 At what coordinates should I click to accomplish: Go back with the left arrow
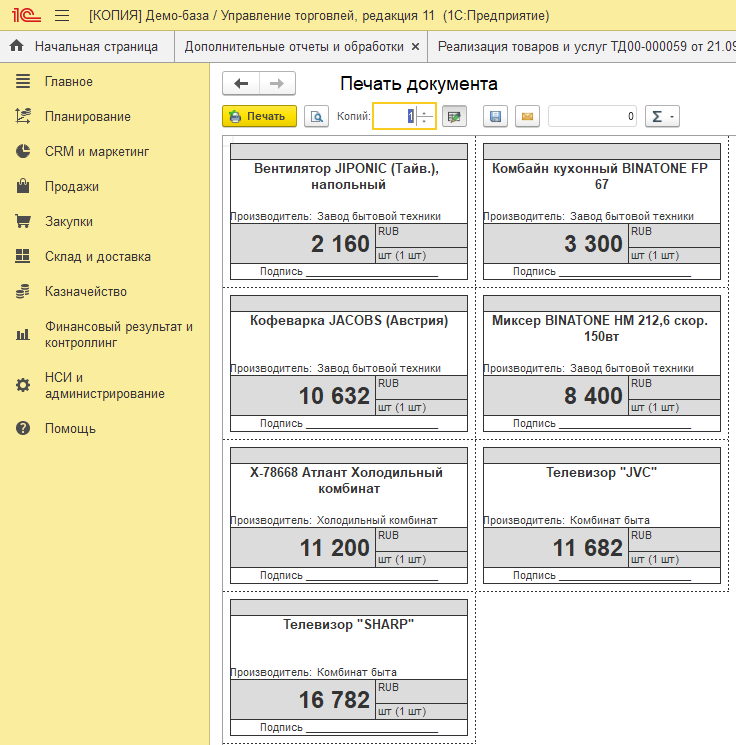coord(241,84)
